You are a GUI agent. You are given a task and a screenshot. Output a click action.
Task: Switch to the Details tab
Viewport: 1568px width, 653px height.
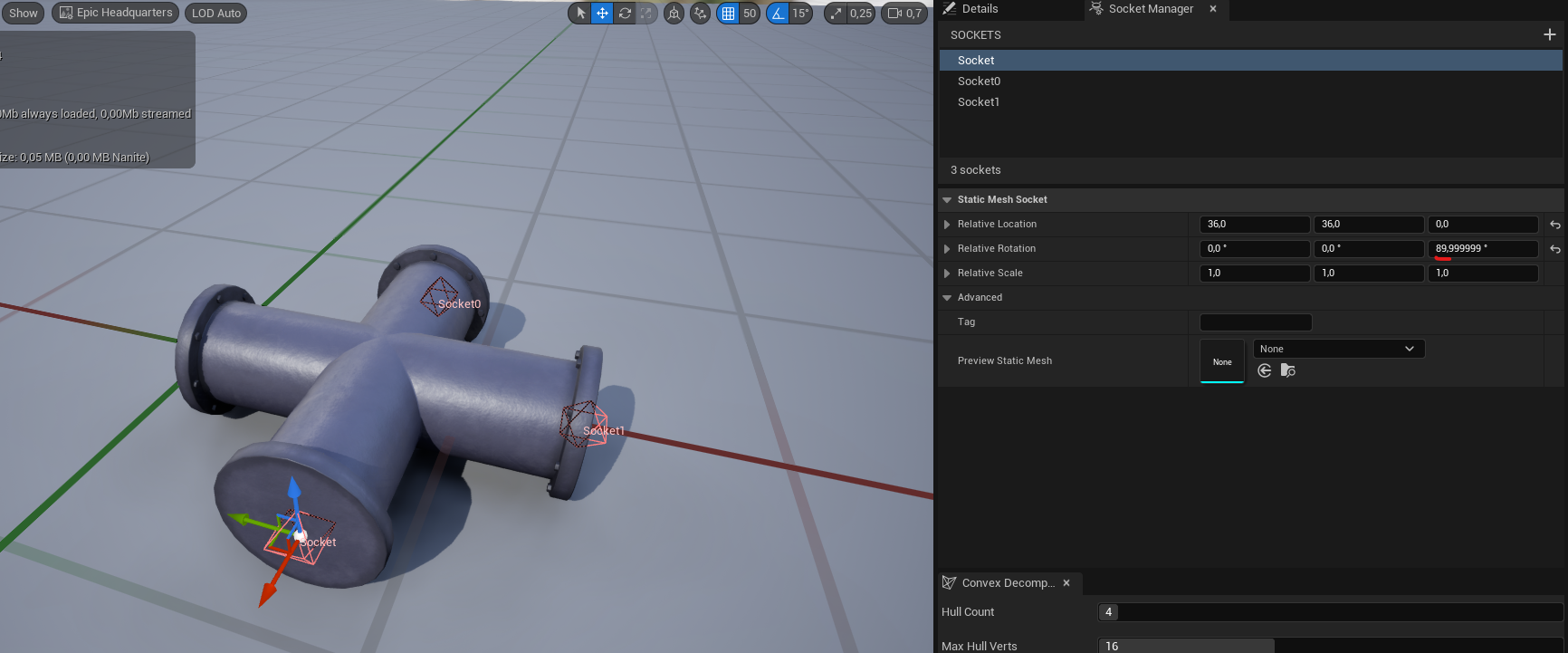(x=980, y=9)
